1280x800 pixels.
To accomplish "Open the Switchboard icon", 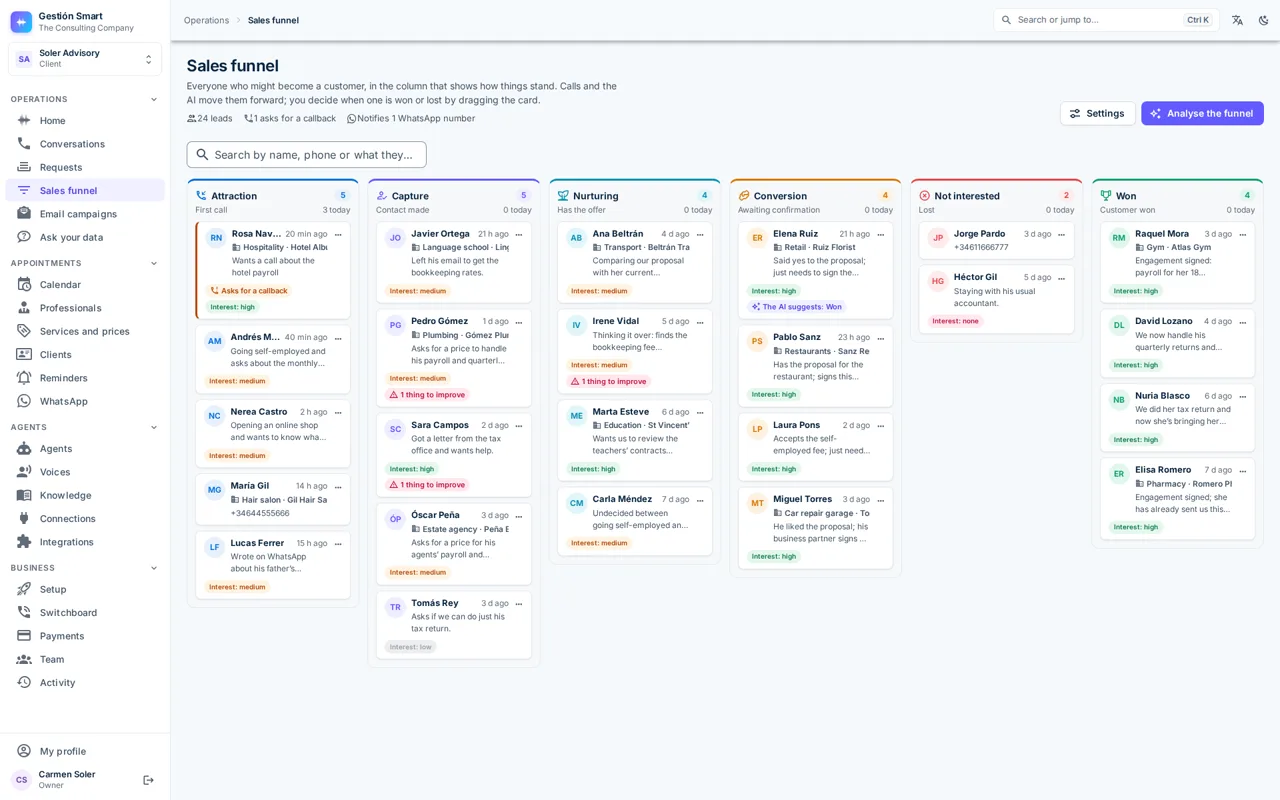I will 24,612.
